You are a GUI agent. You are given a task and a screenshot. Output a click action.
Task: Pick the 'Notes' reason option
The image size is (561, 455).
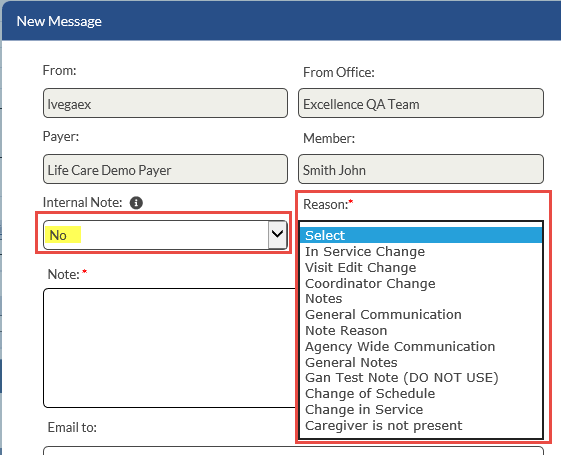click(421, 299)
